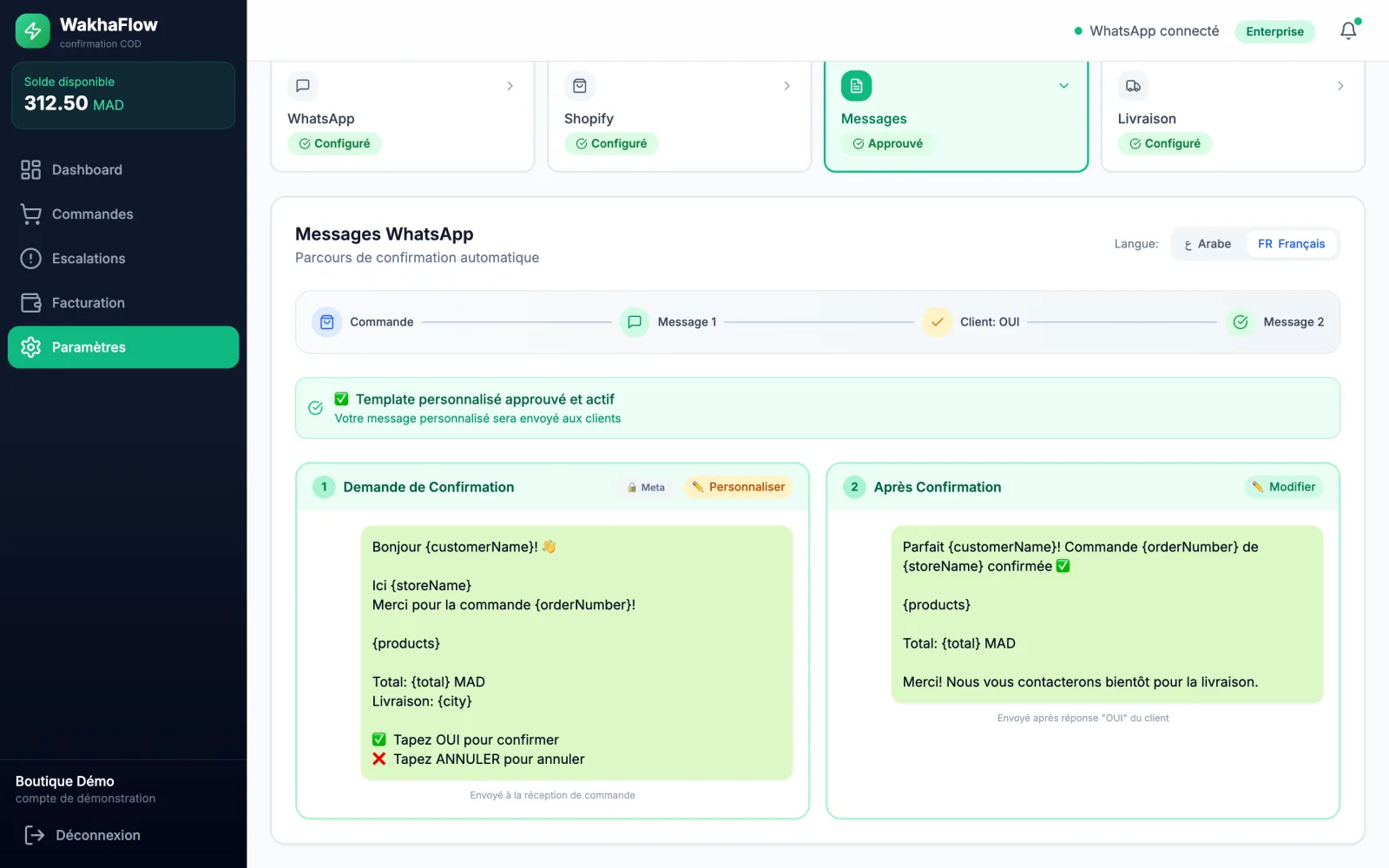Expand the Livraison card chevron
Image resolution: width=1389 pixels, height=868 pixels.
coord(1340,86)
